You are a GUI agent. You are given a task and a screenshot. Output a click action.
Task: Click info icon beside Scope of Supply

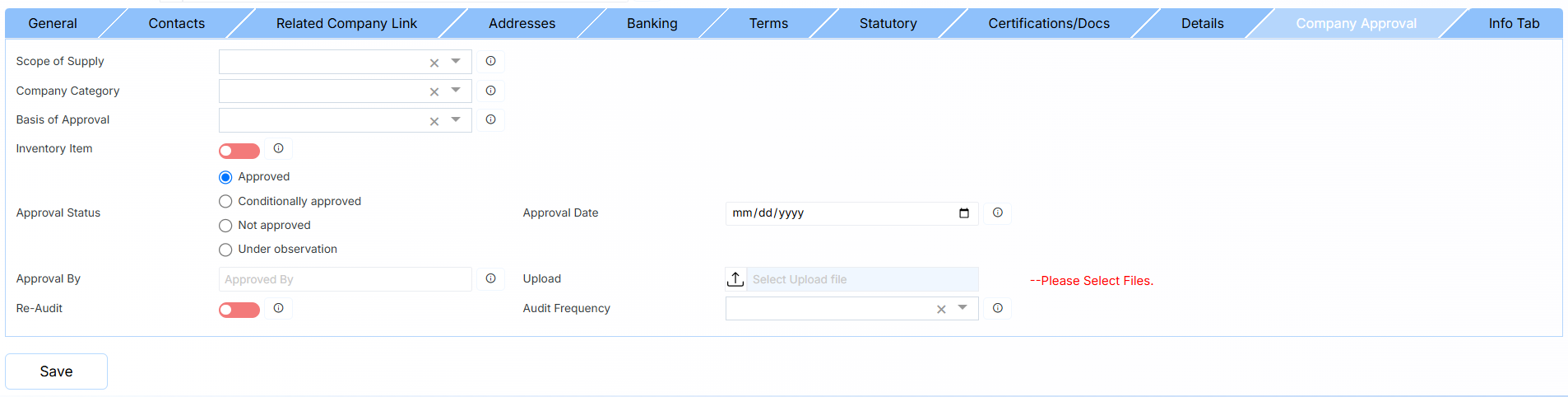(490, 61)
